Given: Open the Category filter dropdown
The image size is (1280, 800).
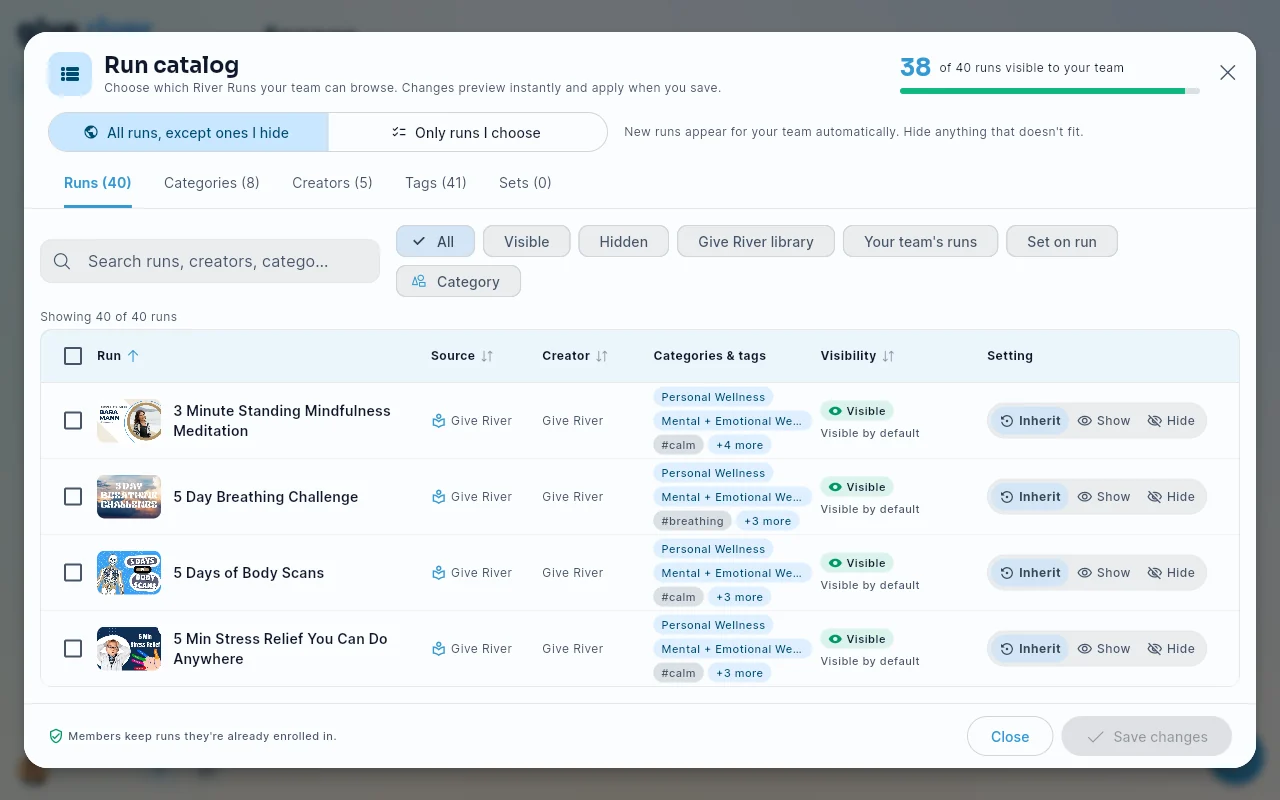Looking at the screenshot, I should tap(458, 281).
